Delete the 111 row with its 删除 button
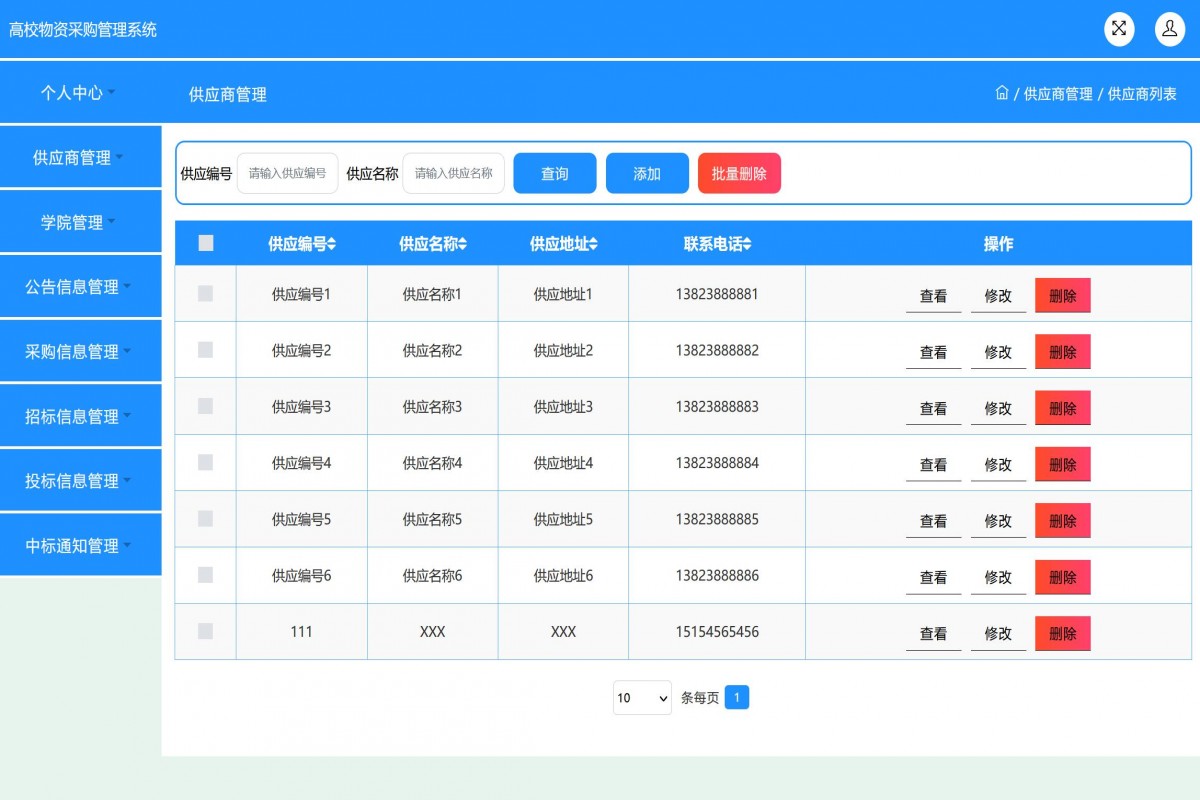The width and height of the screenshot is (1200, 800). [x=1062, y=632]
